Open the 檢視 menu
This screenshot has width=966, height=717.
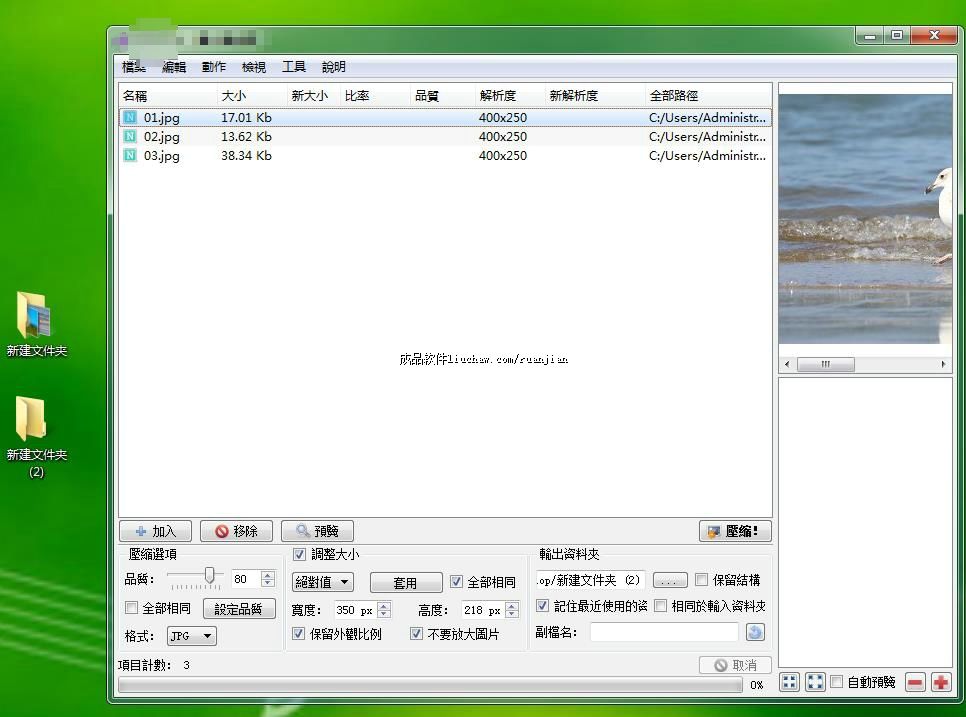point(254,67)
